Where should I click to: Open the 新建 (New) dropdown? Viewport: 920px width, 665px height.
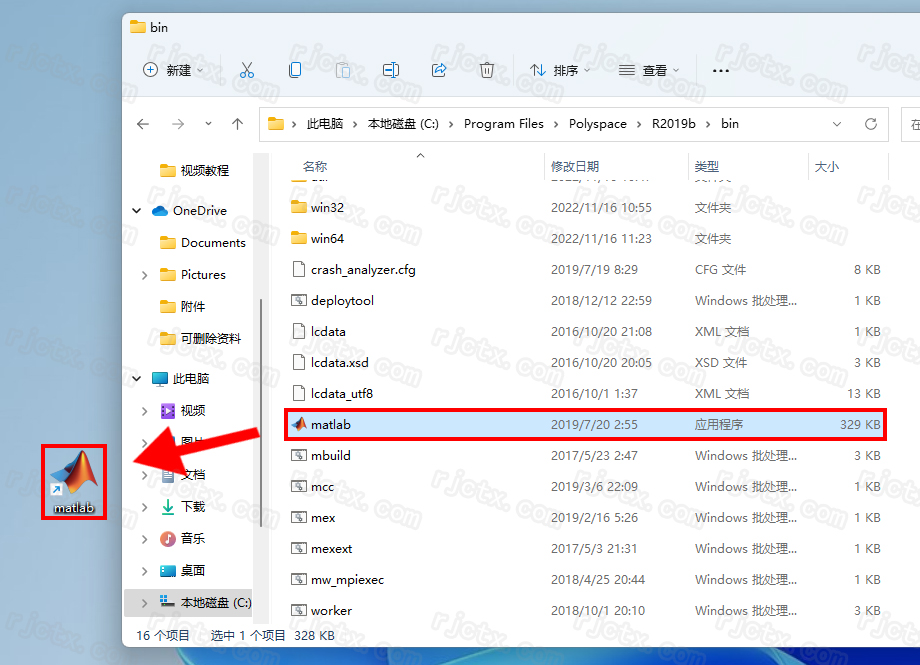[173, 70]
